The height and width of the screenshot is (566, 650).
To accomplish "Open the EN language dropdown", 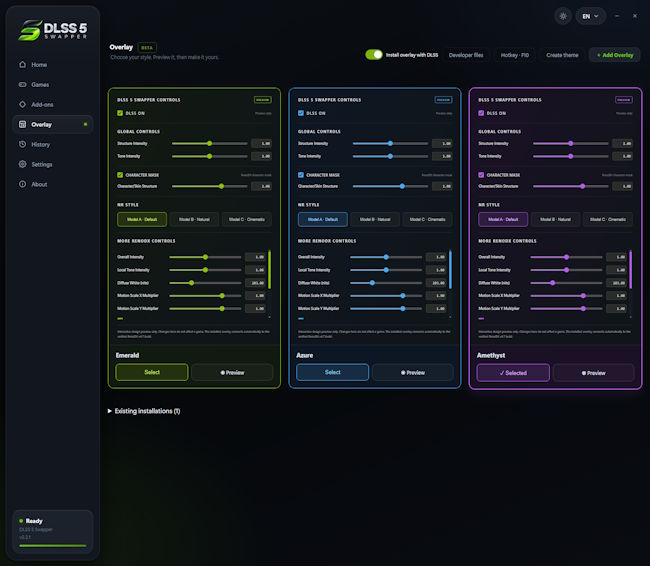I will [x=590, y=16].
